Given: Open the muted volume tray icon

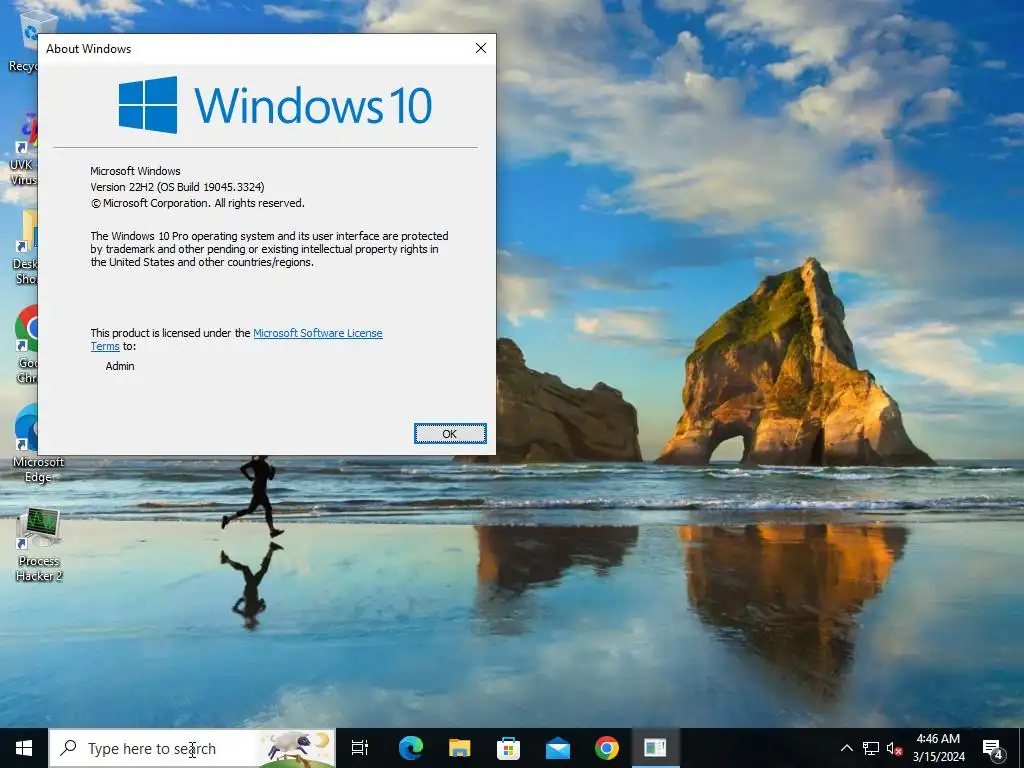Looking at the screenshot, I should click(895, 748).
